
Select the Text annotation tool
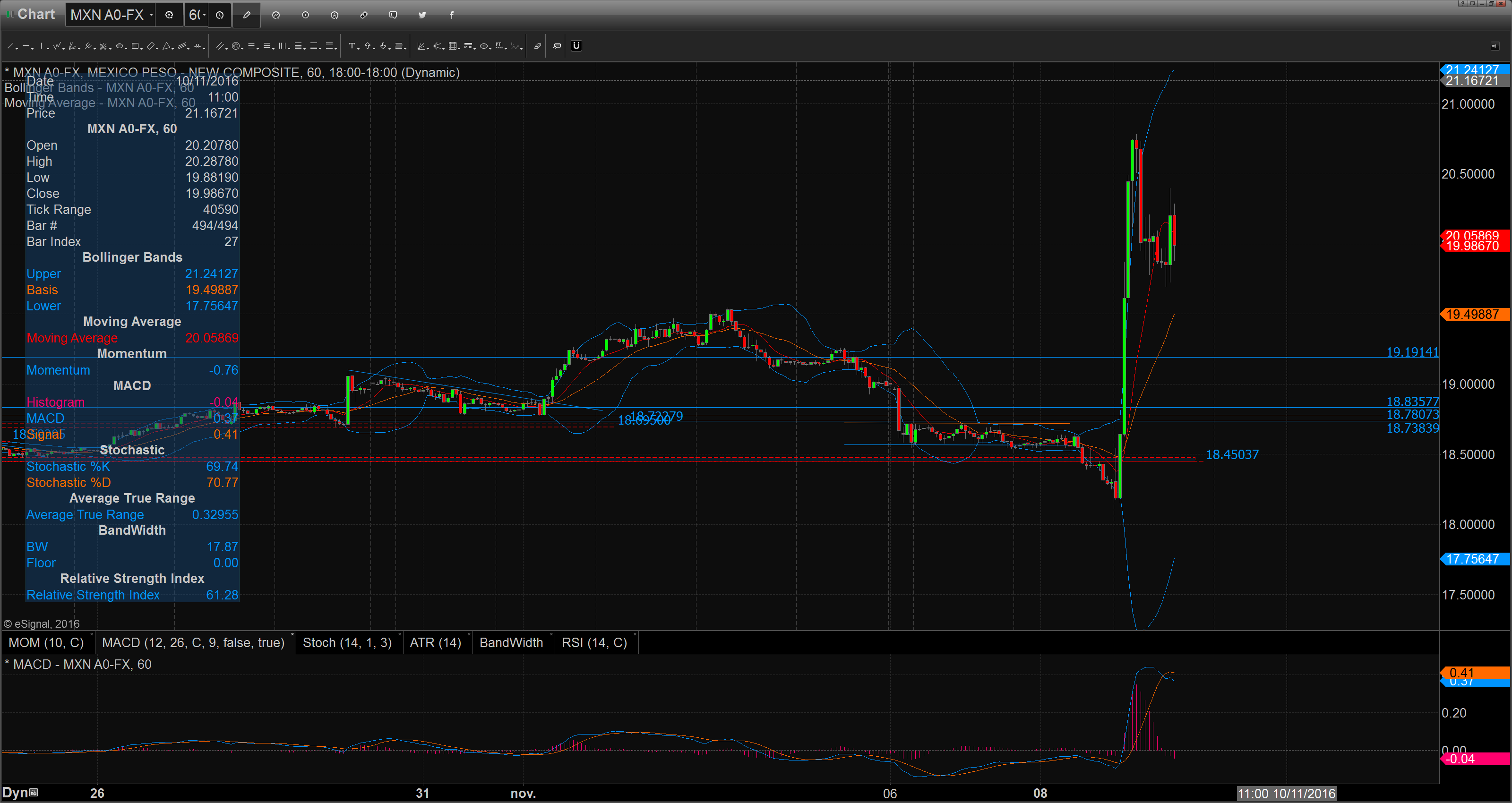point(352,46)
